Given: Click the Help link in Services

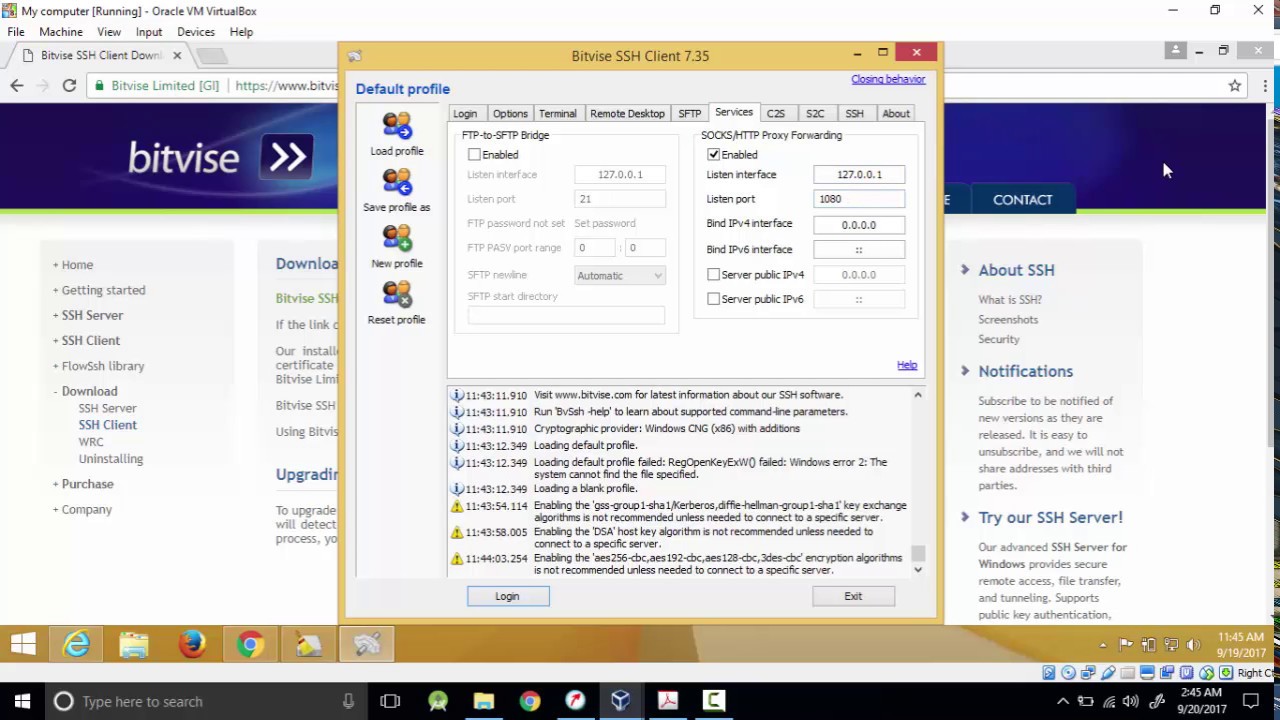Looking at the screenshot, I should pos(907,365).
